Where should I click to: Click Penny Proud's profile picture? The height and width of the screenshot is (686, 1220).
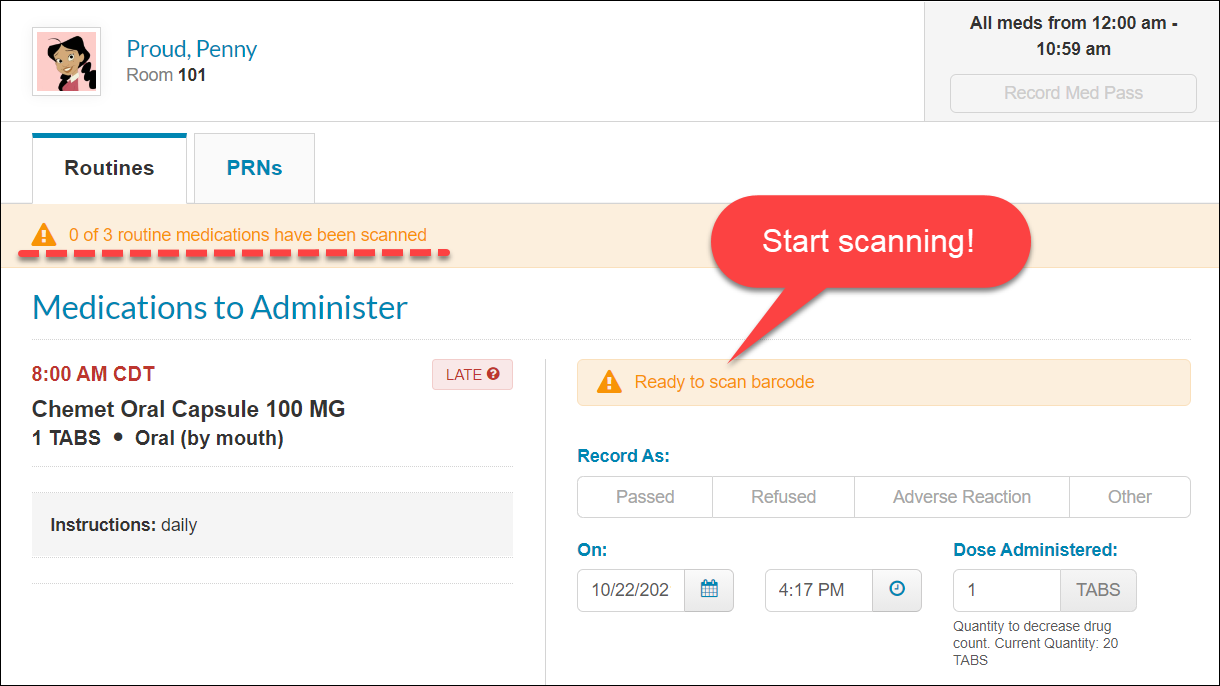66,61
